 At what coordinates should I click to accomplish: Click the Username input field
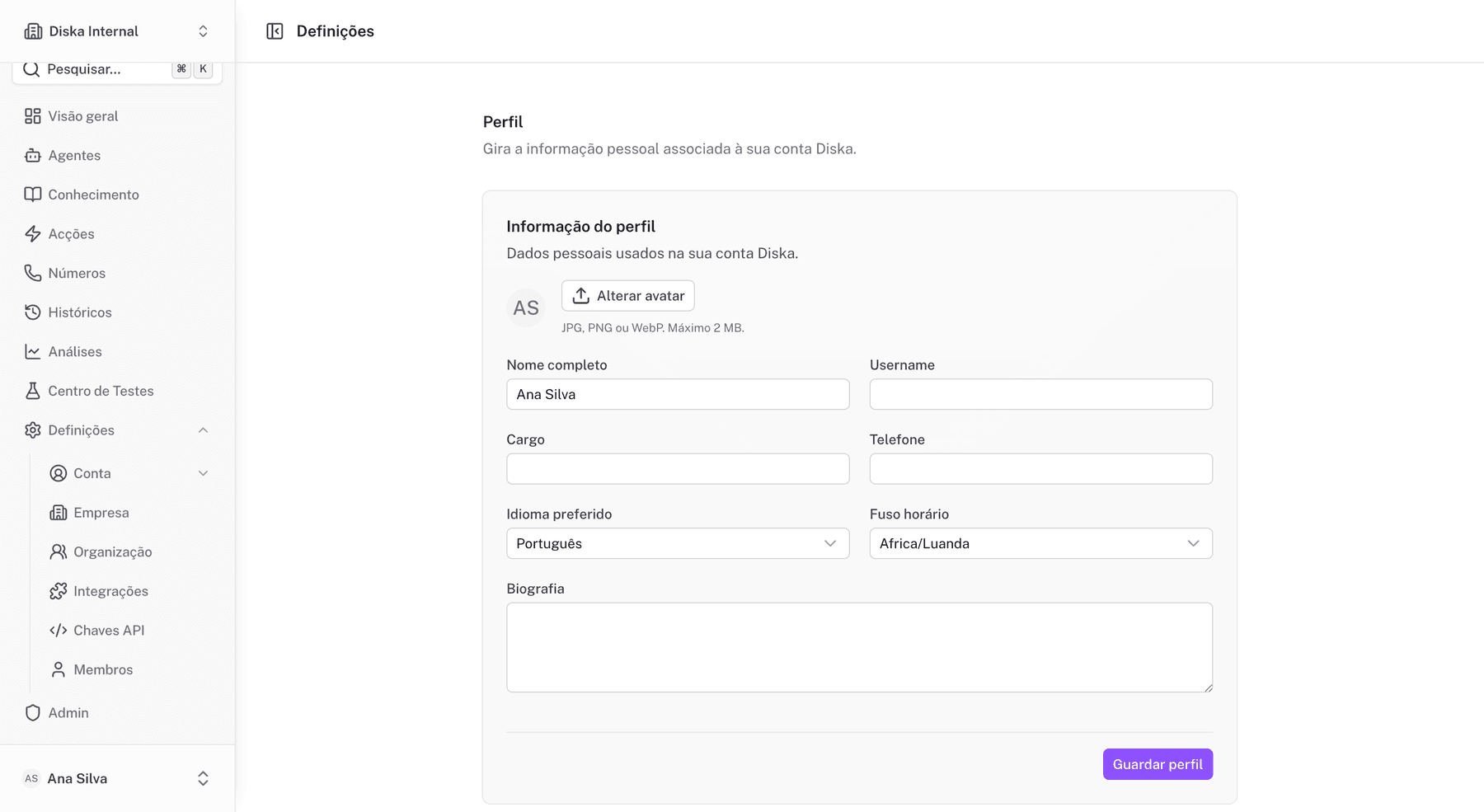1041,394
